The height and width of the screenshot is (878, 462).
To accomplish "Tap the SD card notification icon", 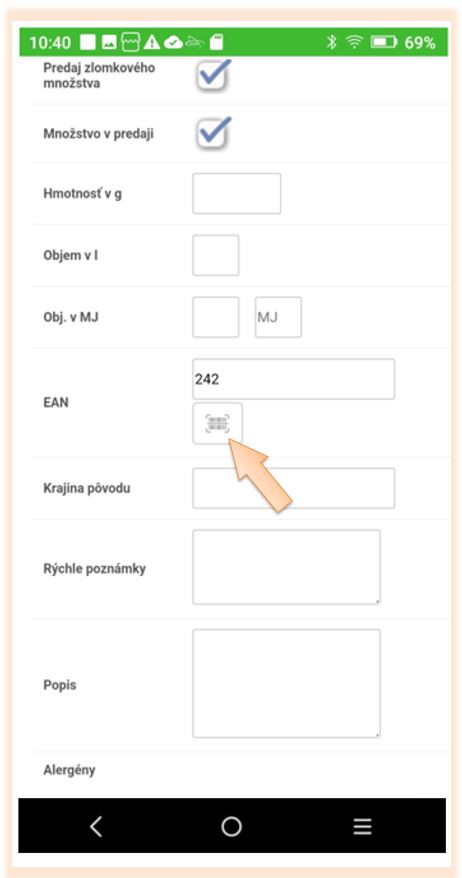I will [x=216, y=43].
